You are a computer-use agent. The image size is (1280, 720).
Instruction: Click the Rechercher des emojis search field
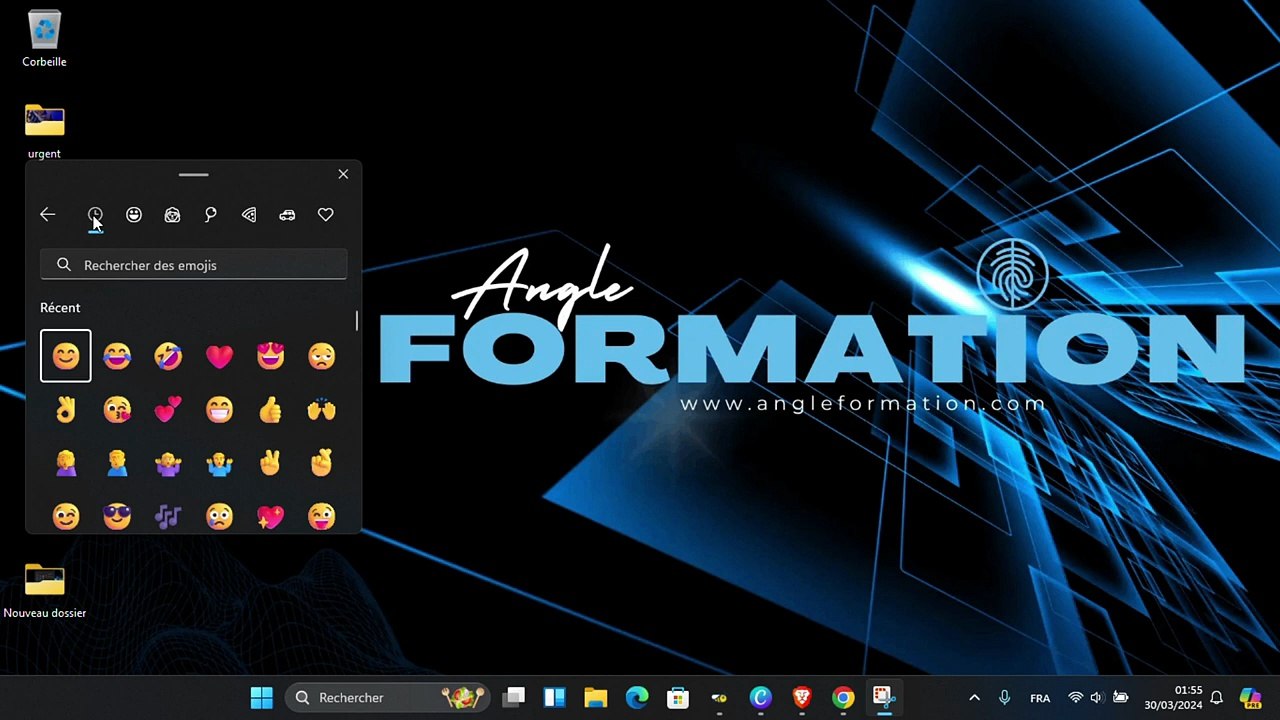coord(194,265)
